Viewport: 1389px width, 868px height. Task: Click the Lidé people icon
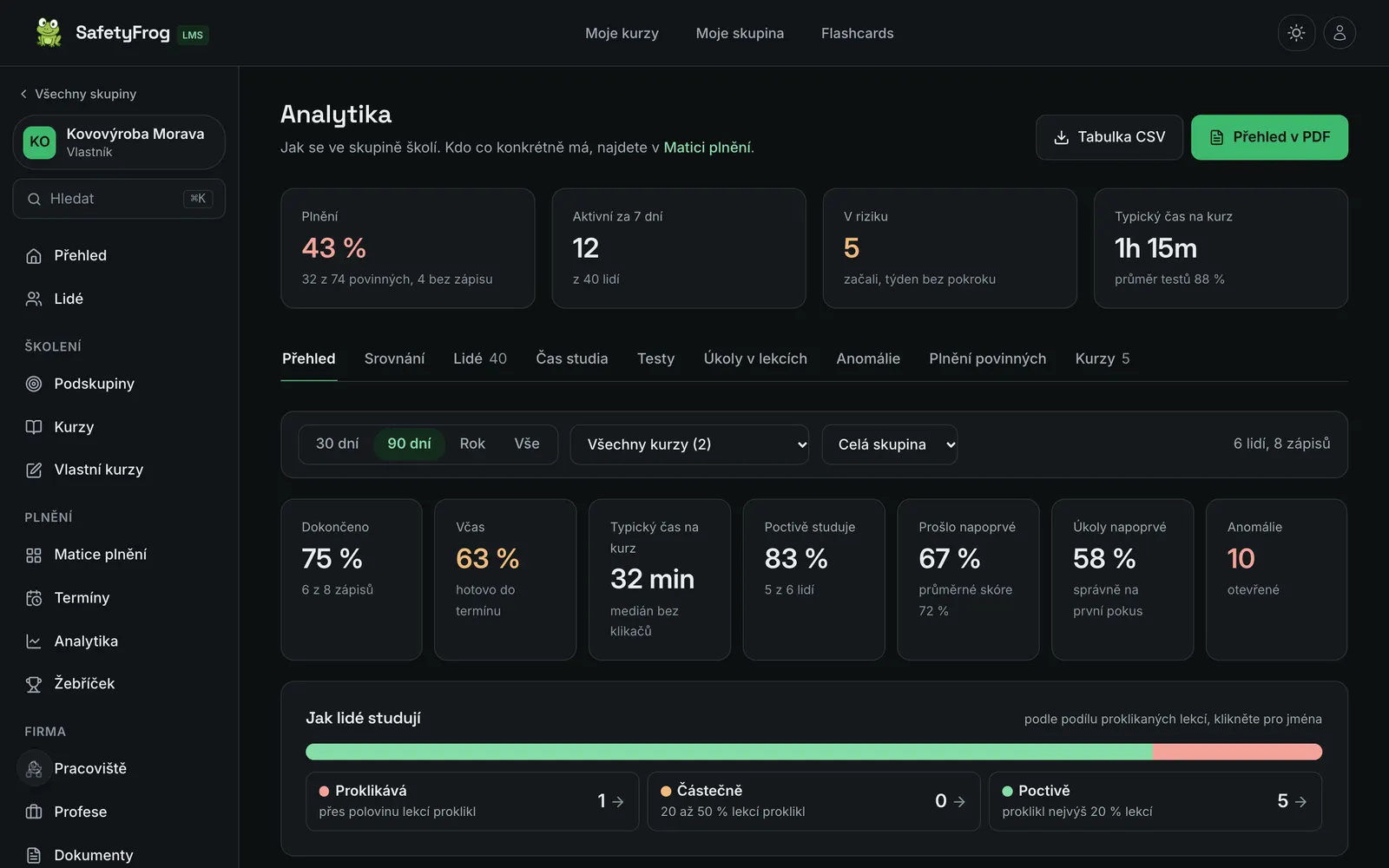point(34,299)
